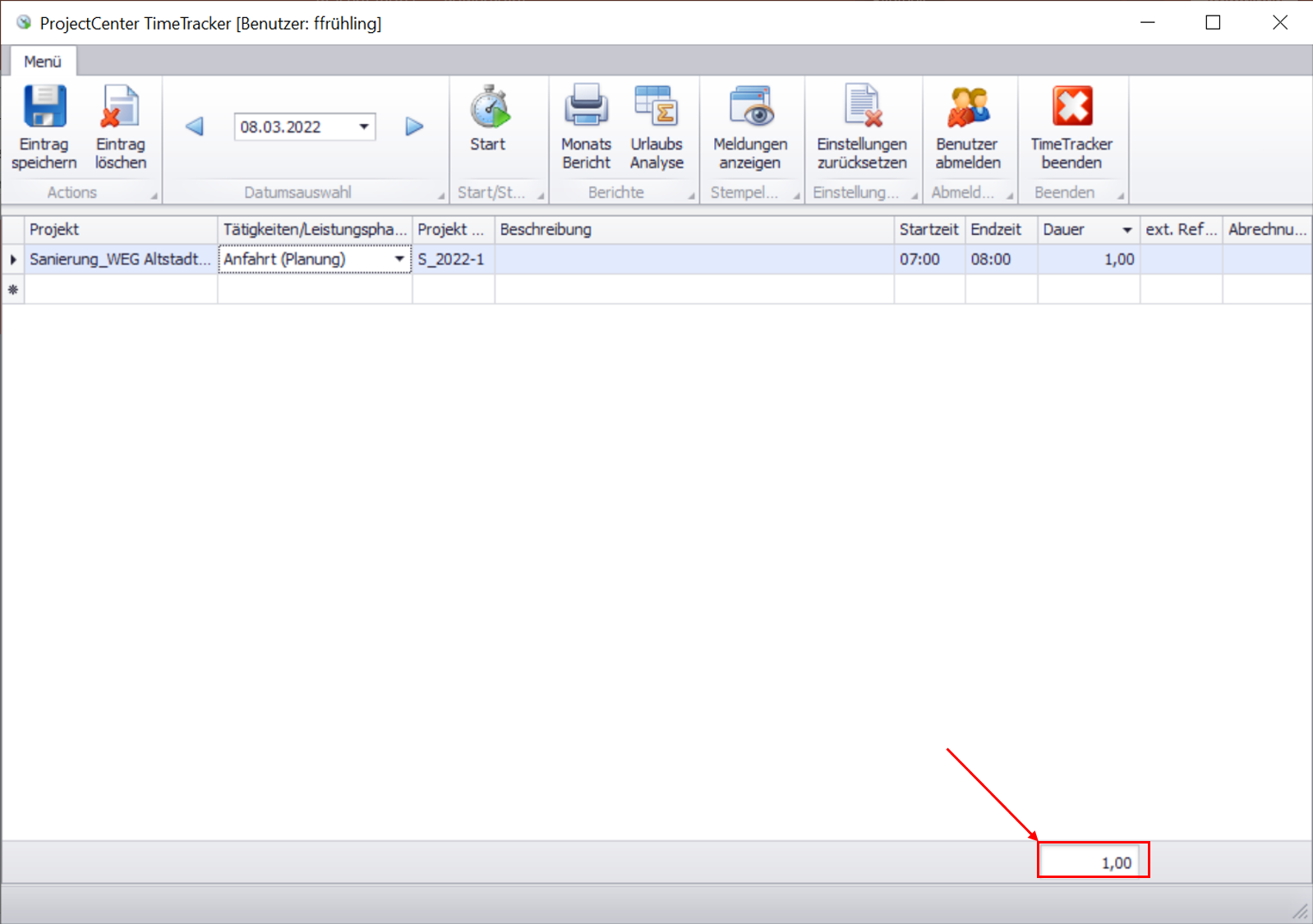Open the Menü ribbon tab
This screenshot has height=924, width=1313.
coord(43,62)
